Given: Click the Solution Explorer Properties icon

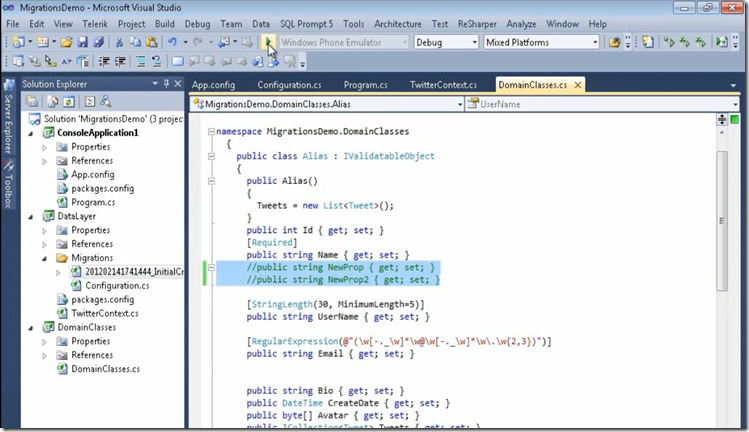Looking at the screenshot, I should [32, 101].
